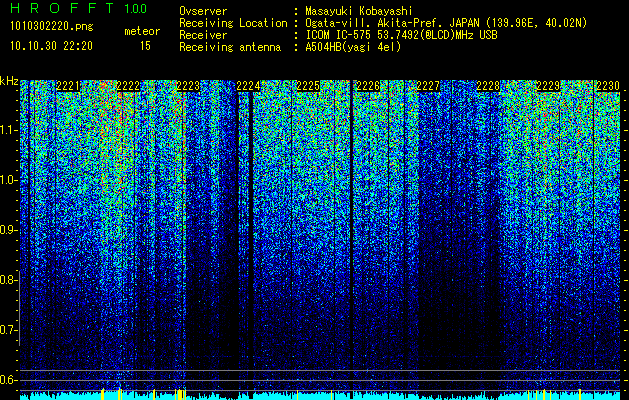Click the Receiving Location label

[x=233, y=23]
